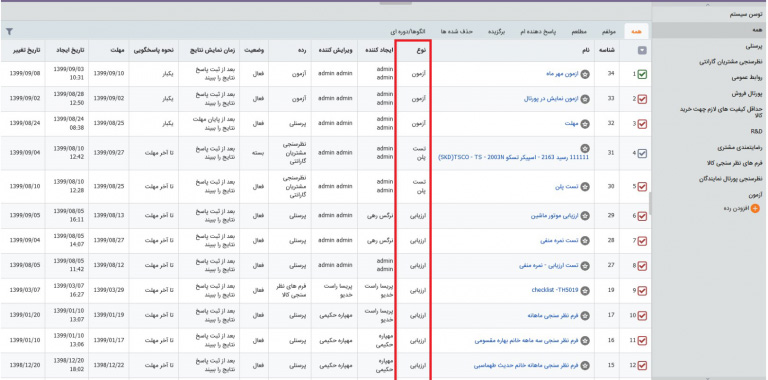Toggle the checkbox for row 6
Image resolution: width=768 pixels, height=380 pixels.
click(642, 216)
